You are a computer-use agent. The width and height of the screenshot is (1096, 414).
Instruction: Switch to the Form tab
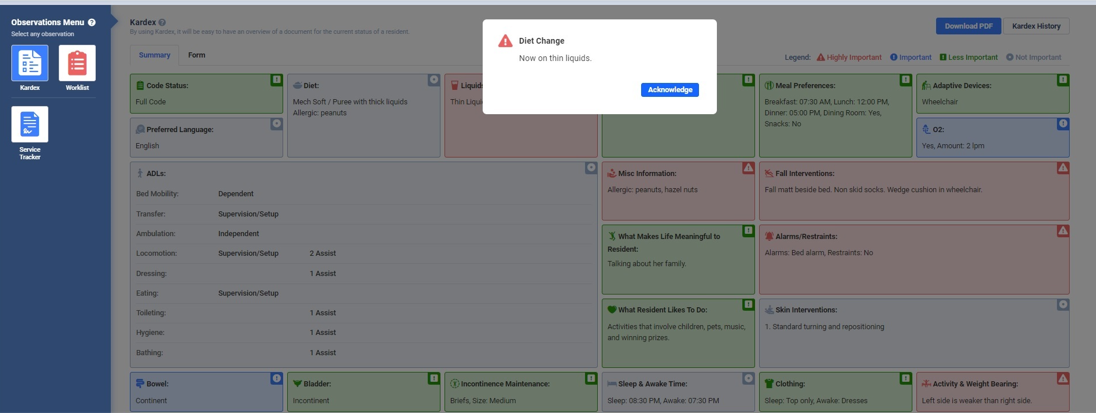(196, 55)
